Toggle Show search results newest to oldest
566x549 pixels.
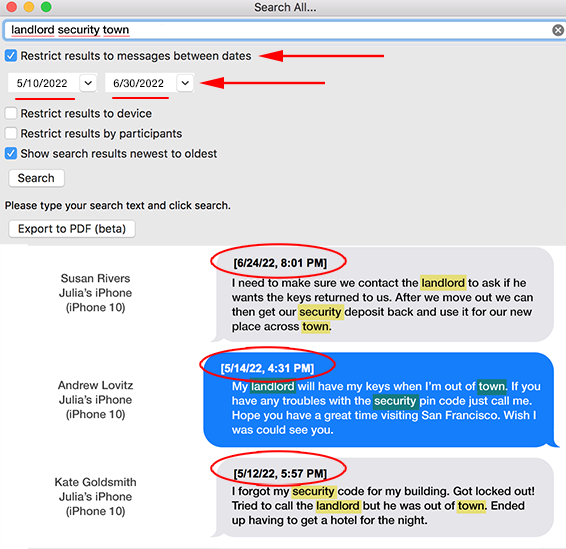pos(11,153)
